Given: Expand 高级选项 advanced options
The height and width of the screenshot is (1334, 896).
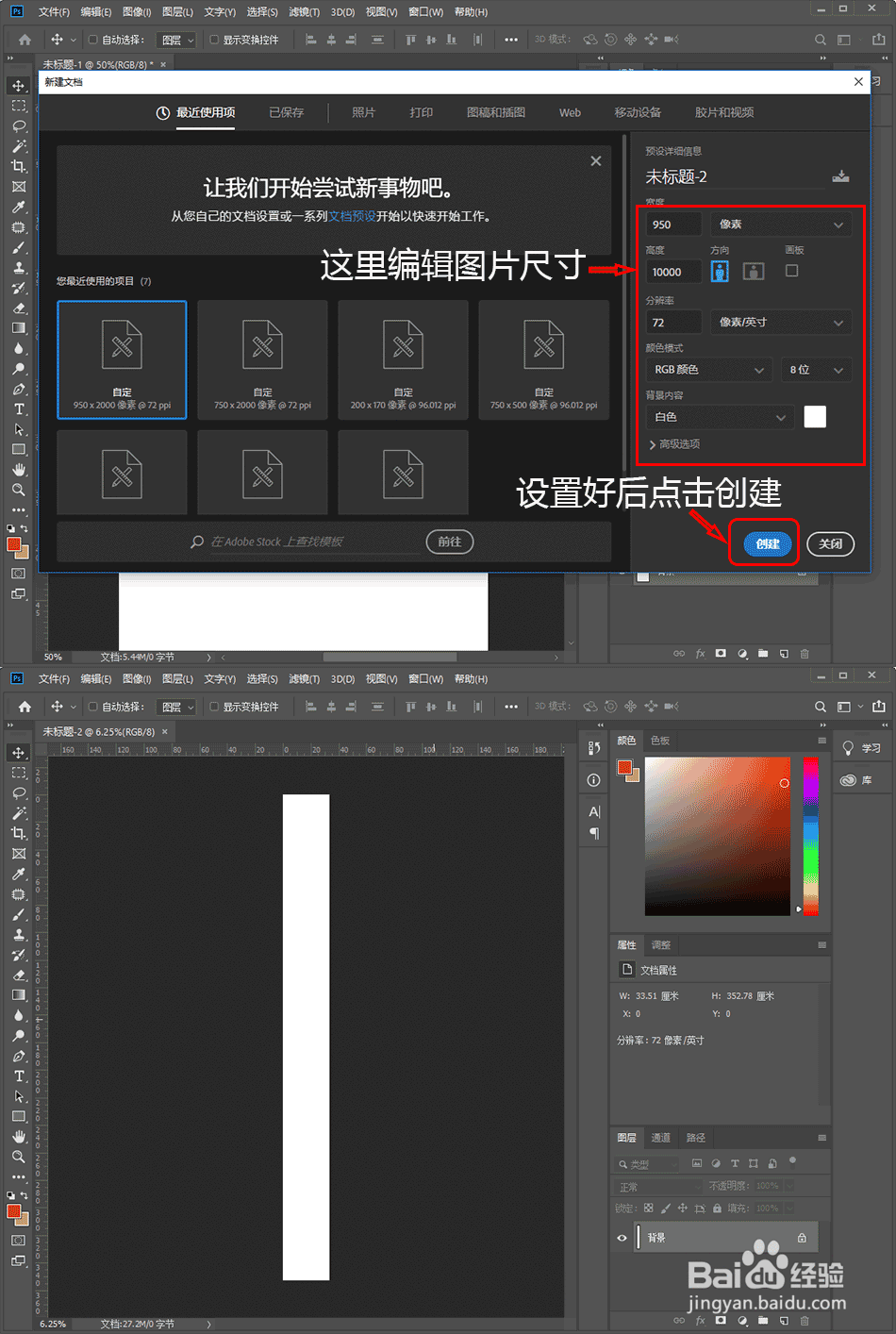Looking at the screenshot, I should 674,444.
